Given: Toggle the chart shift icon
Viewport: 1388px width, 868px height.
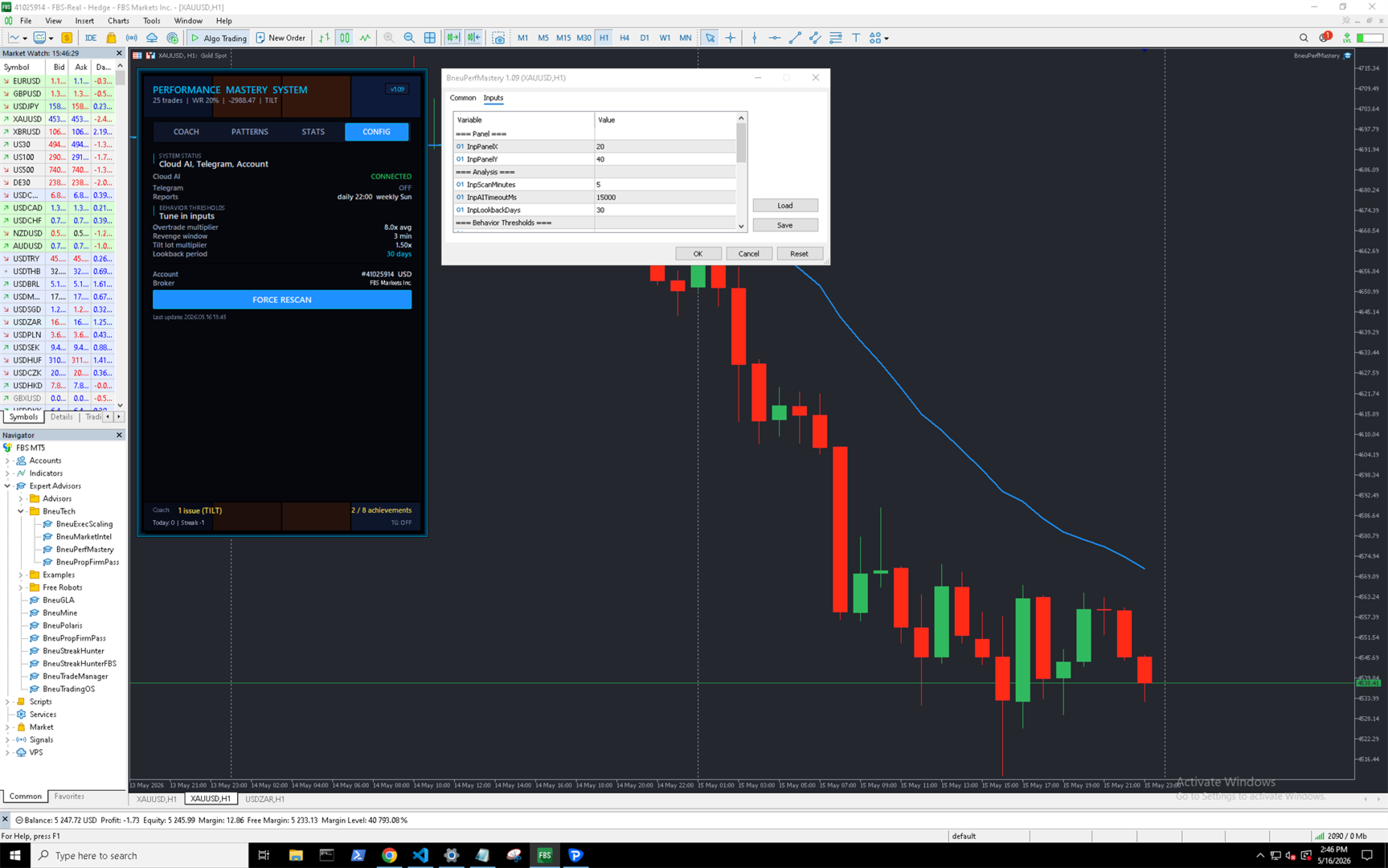Looking at the screenshot, I should tap(474, 38).
